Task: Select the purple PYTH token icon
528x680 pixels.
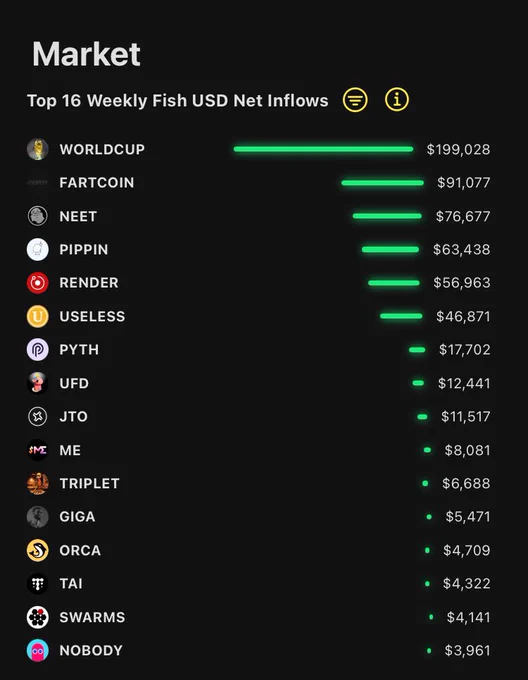Action: coord(38,350)
